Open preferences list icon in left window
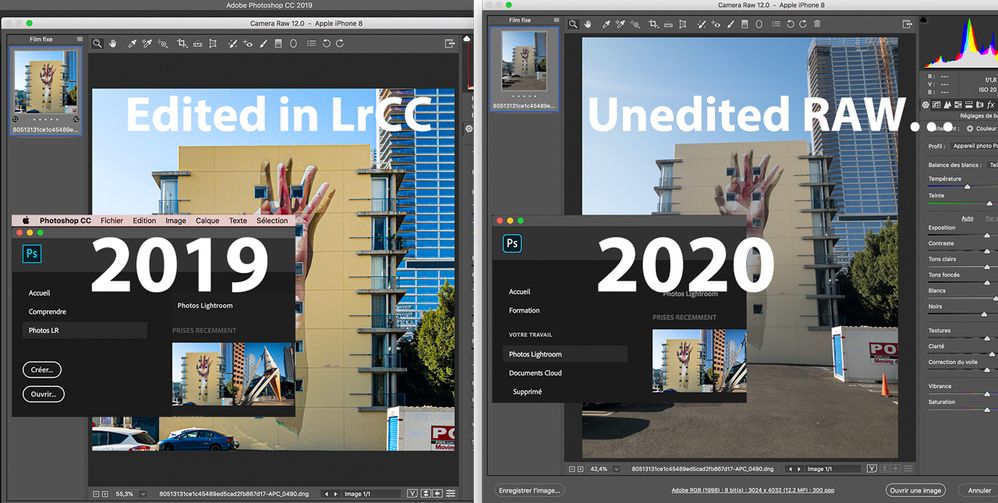 point(311,44)
